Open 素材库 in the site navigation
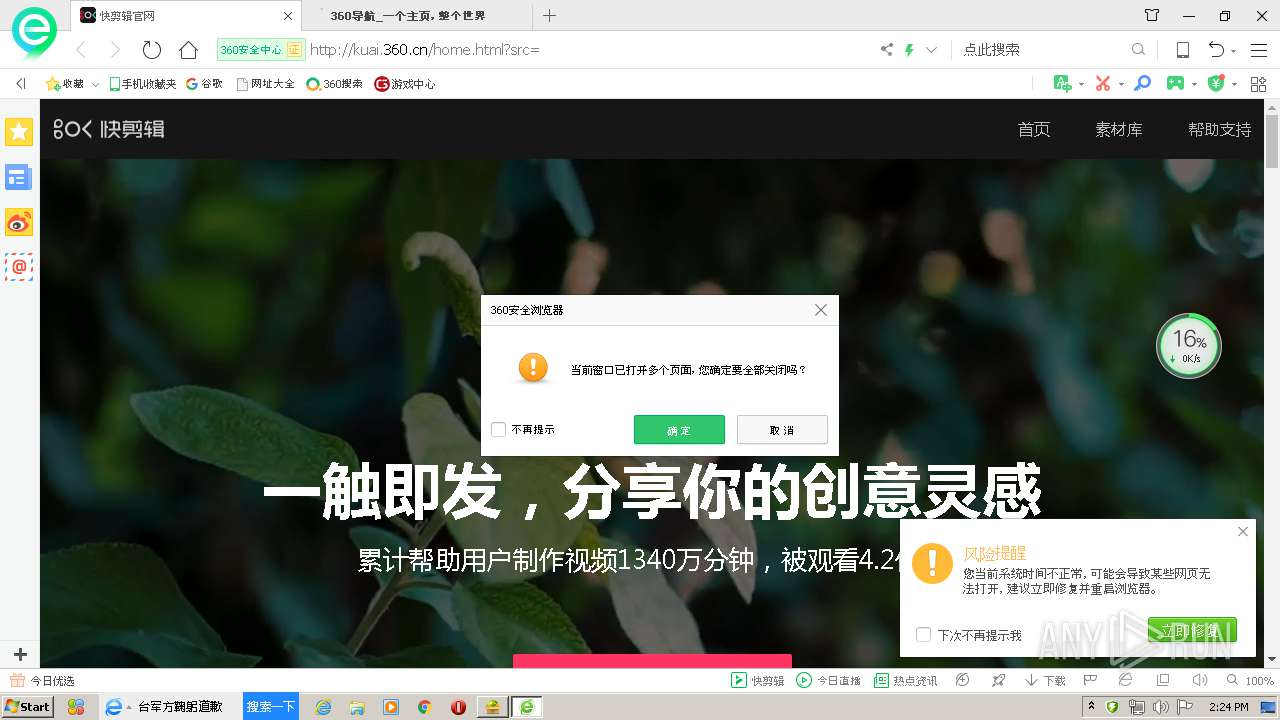The width and height of the screenshot is (1280, 720). [x=1119, y=129]
